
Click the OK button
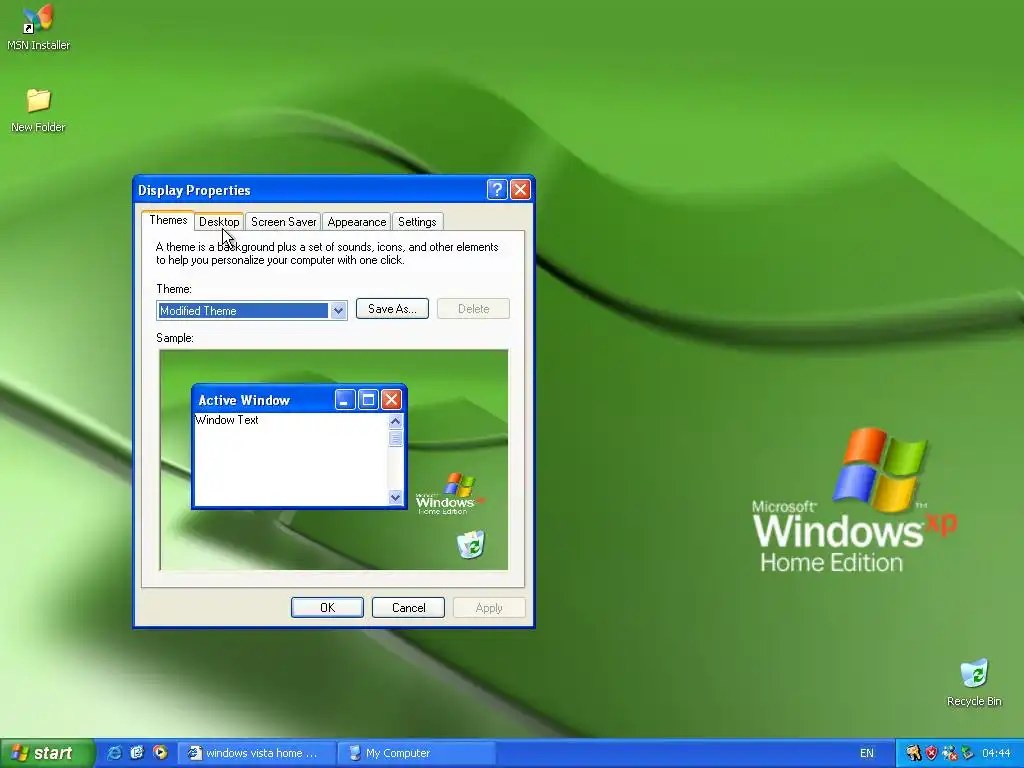click(x=327, y=607)
